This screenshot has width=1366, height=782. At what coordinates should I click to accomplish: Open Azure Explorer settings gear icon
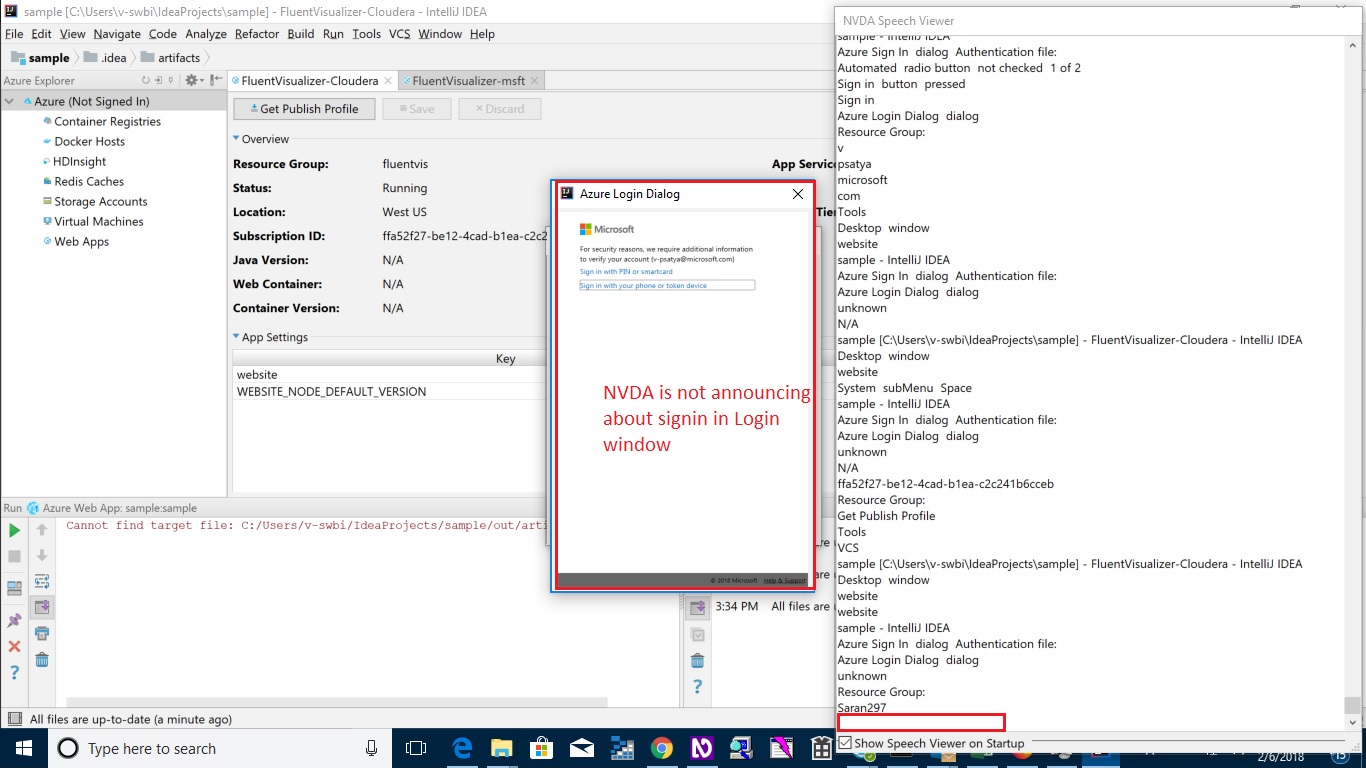tap(191, 80)
